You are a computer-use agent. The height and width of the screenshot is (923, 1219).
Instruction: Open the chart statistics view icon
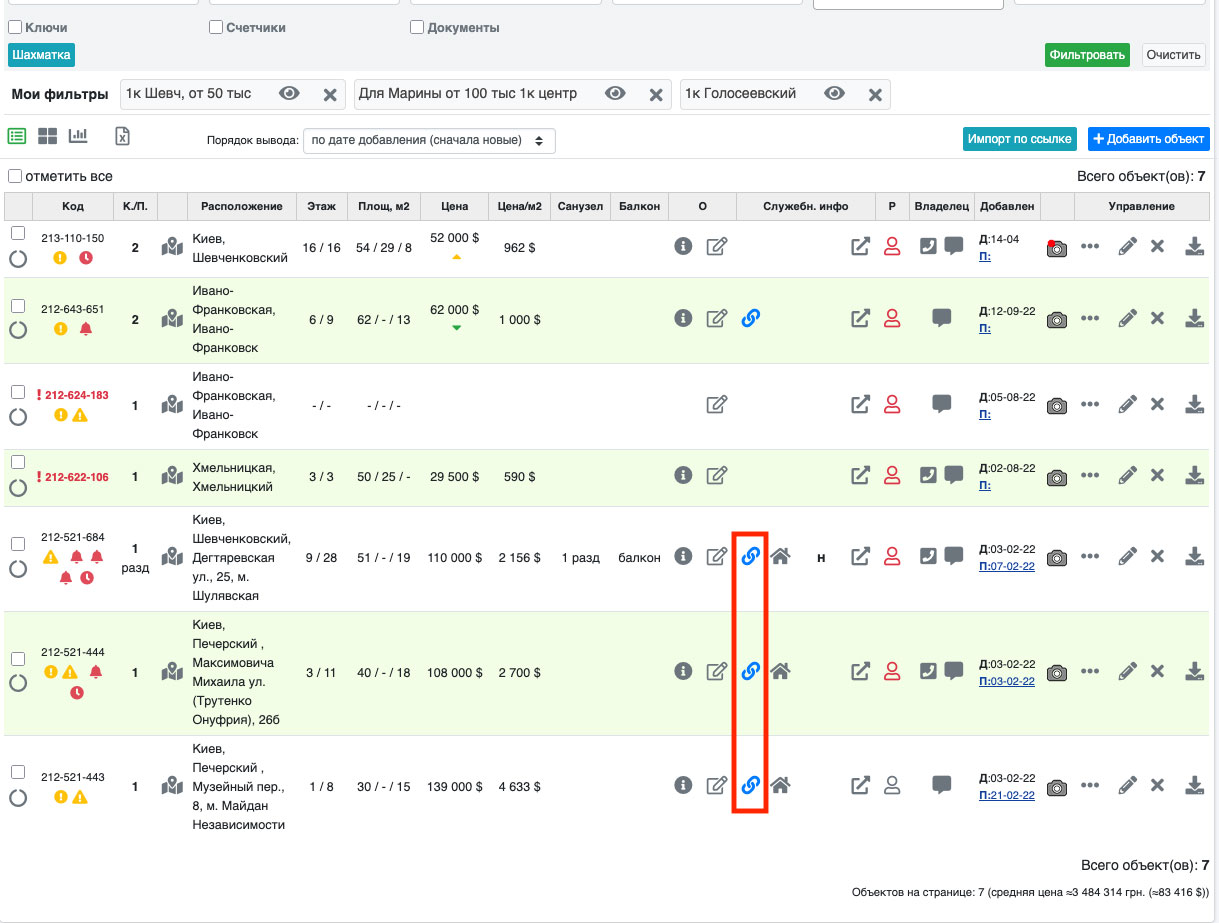(x=78, y=136)
